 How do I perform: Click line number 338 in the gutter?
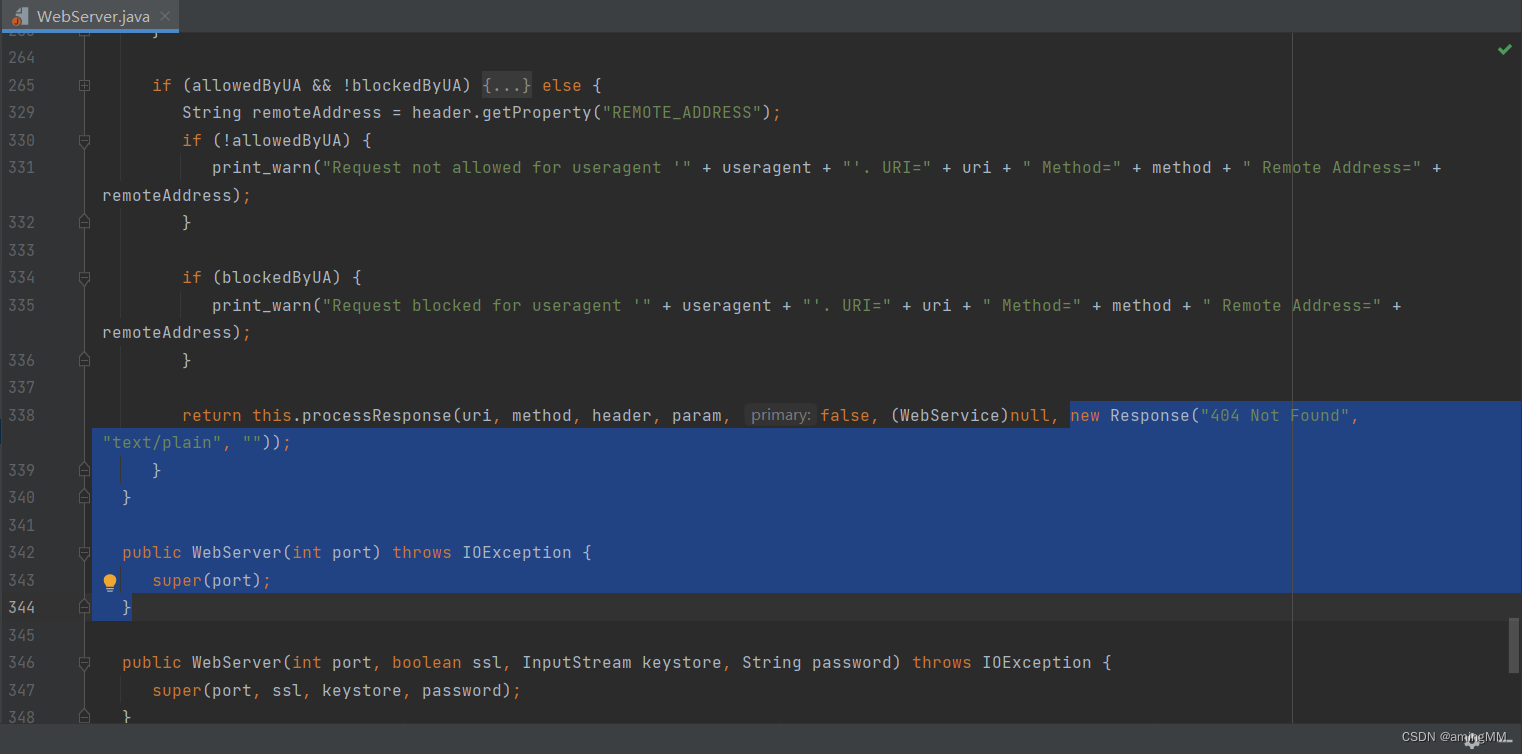pos(21,415)
